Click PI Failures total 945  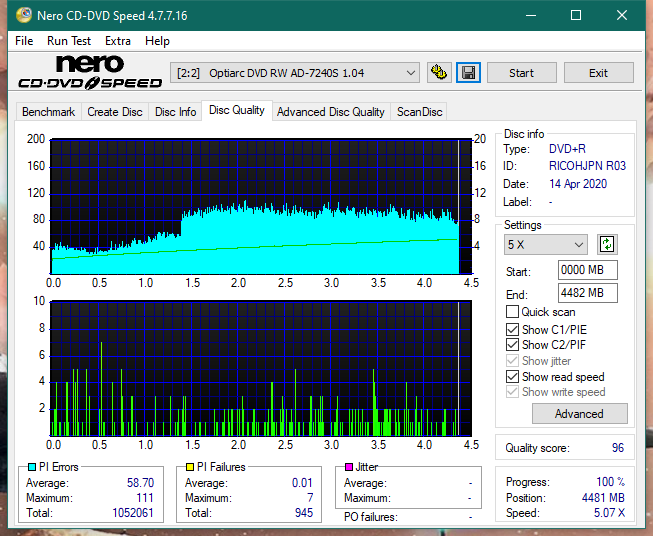tap(304, 513)
